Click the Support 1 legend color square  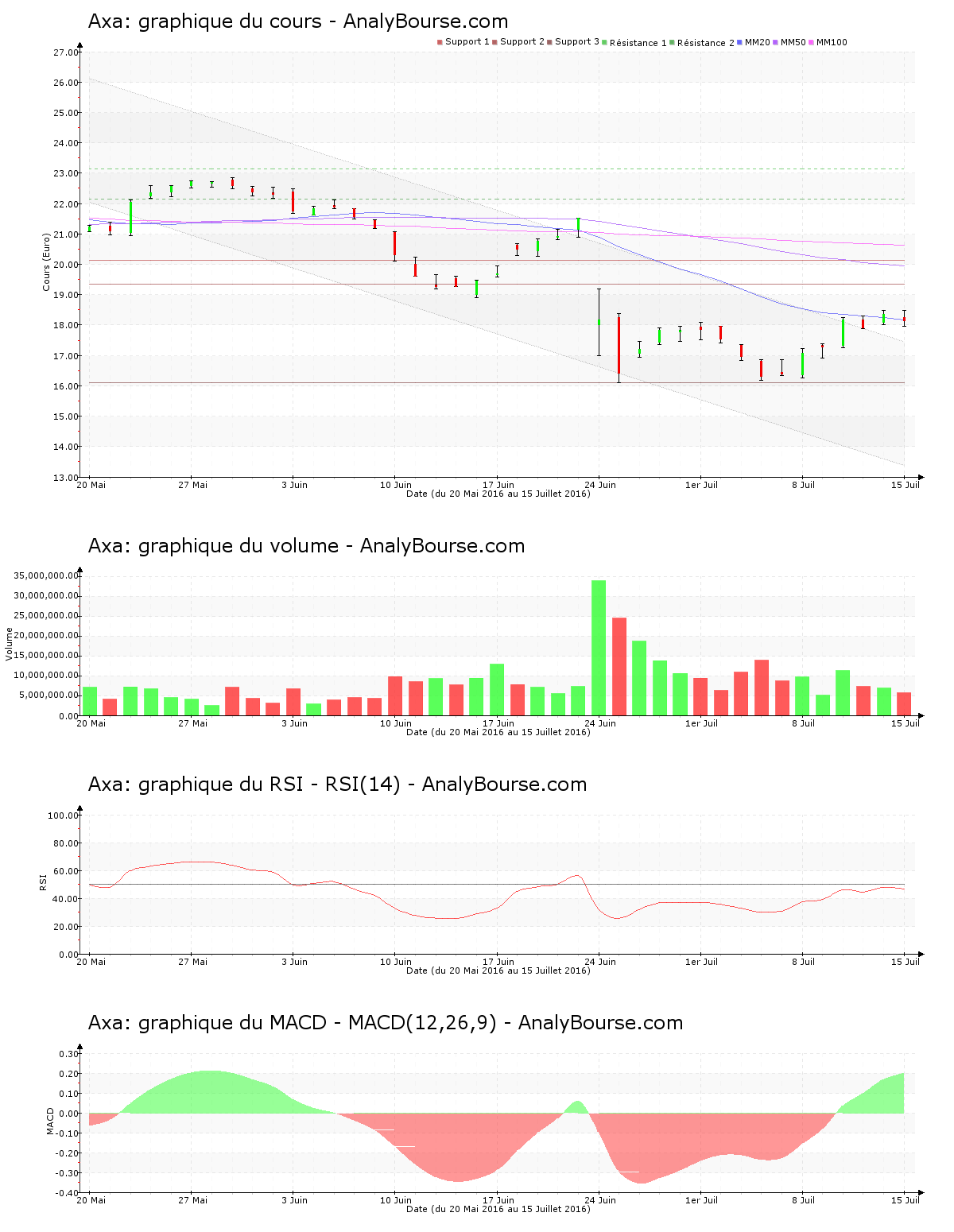point(440,42)
